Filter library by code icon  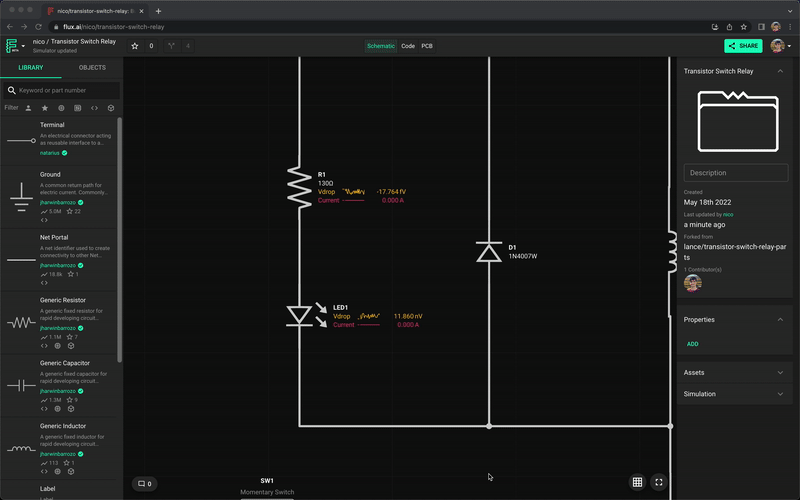pyautogui.click(x=94, y=108)
